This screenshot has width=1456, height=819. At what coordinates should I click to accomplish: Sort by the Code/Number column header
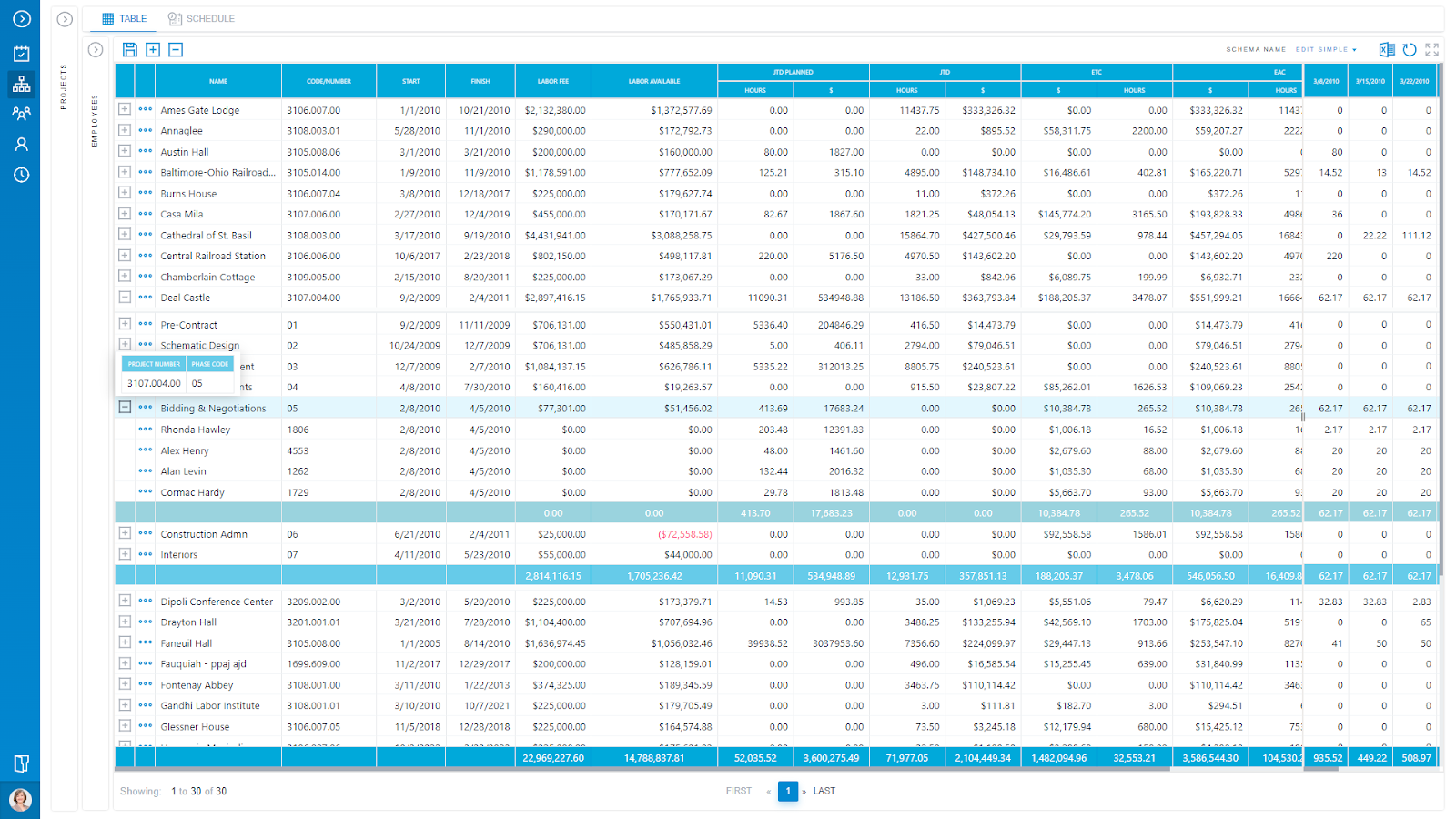coord(329,81)
